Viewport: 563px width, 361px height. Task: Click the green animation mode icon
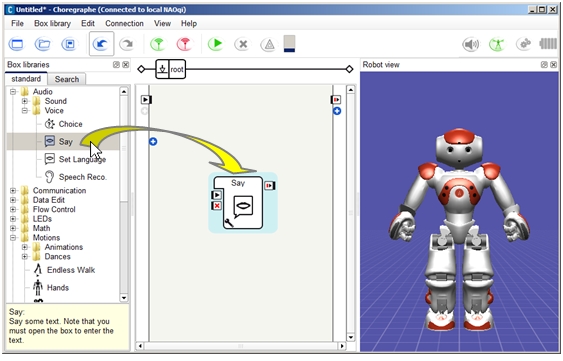click(x=498, y=44)
